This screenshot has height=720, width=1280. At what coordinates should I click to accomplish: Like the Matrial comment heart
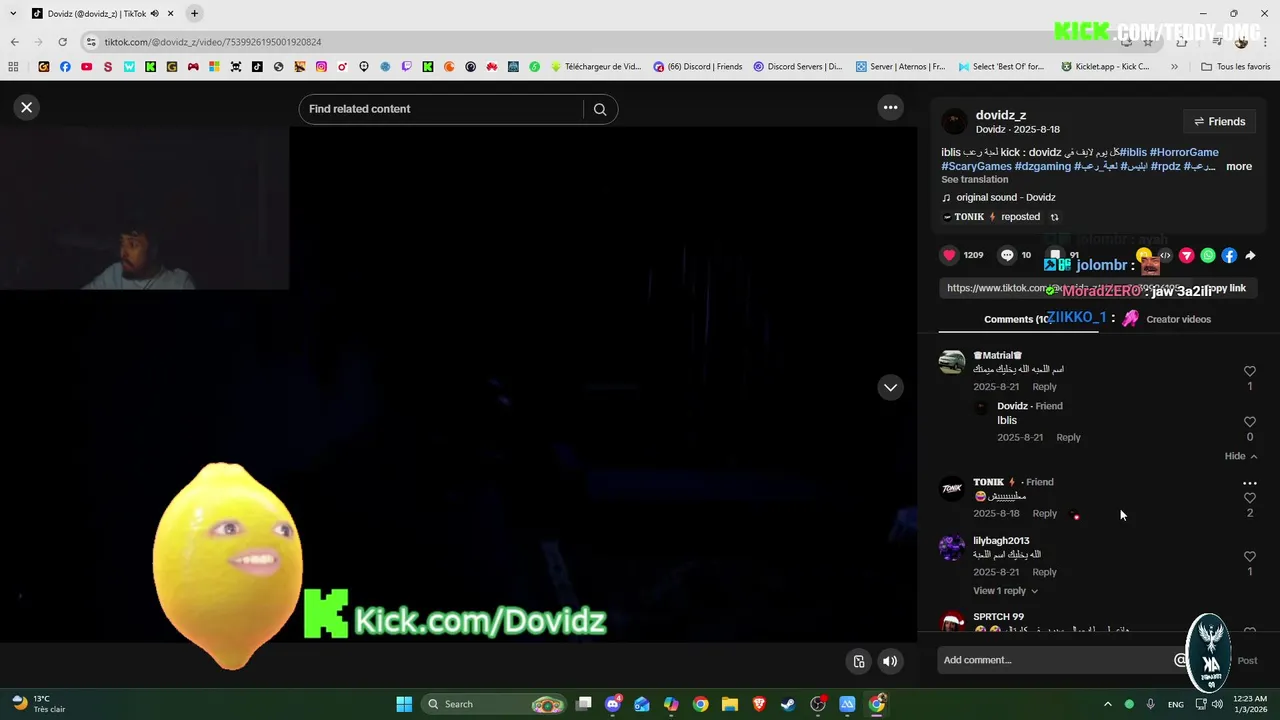click(x=1249, y=371)
